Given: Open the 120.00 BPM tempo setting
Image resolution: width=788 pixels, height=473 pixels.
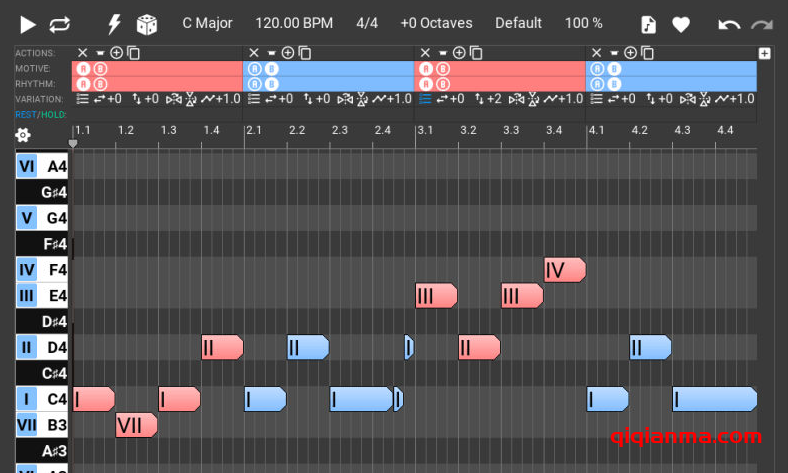Looking at the screenshot, I should (x=293, y=23).
